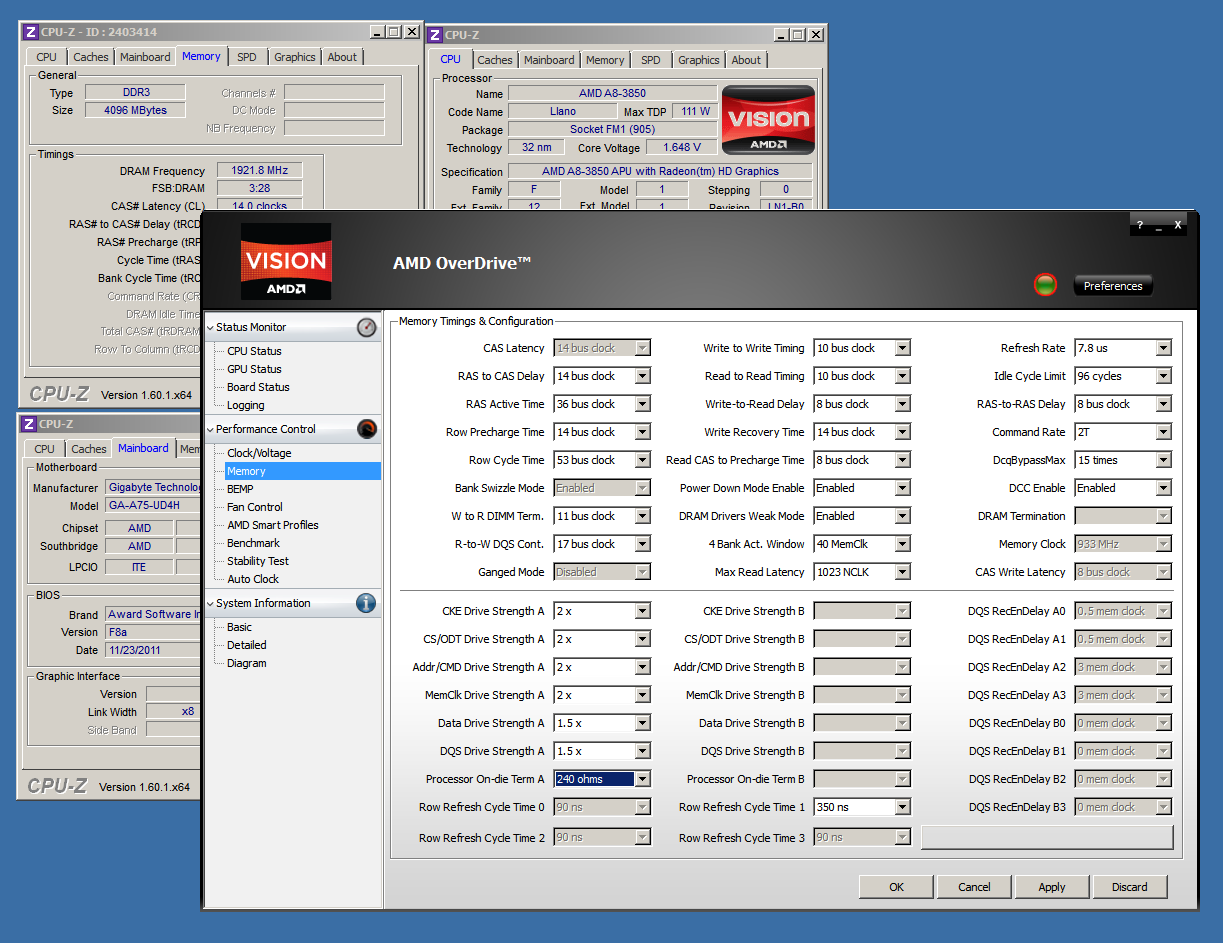
Task: Open Basic system information
Action: (239, 627)
